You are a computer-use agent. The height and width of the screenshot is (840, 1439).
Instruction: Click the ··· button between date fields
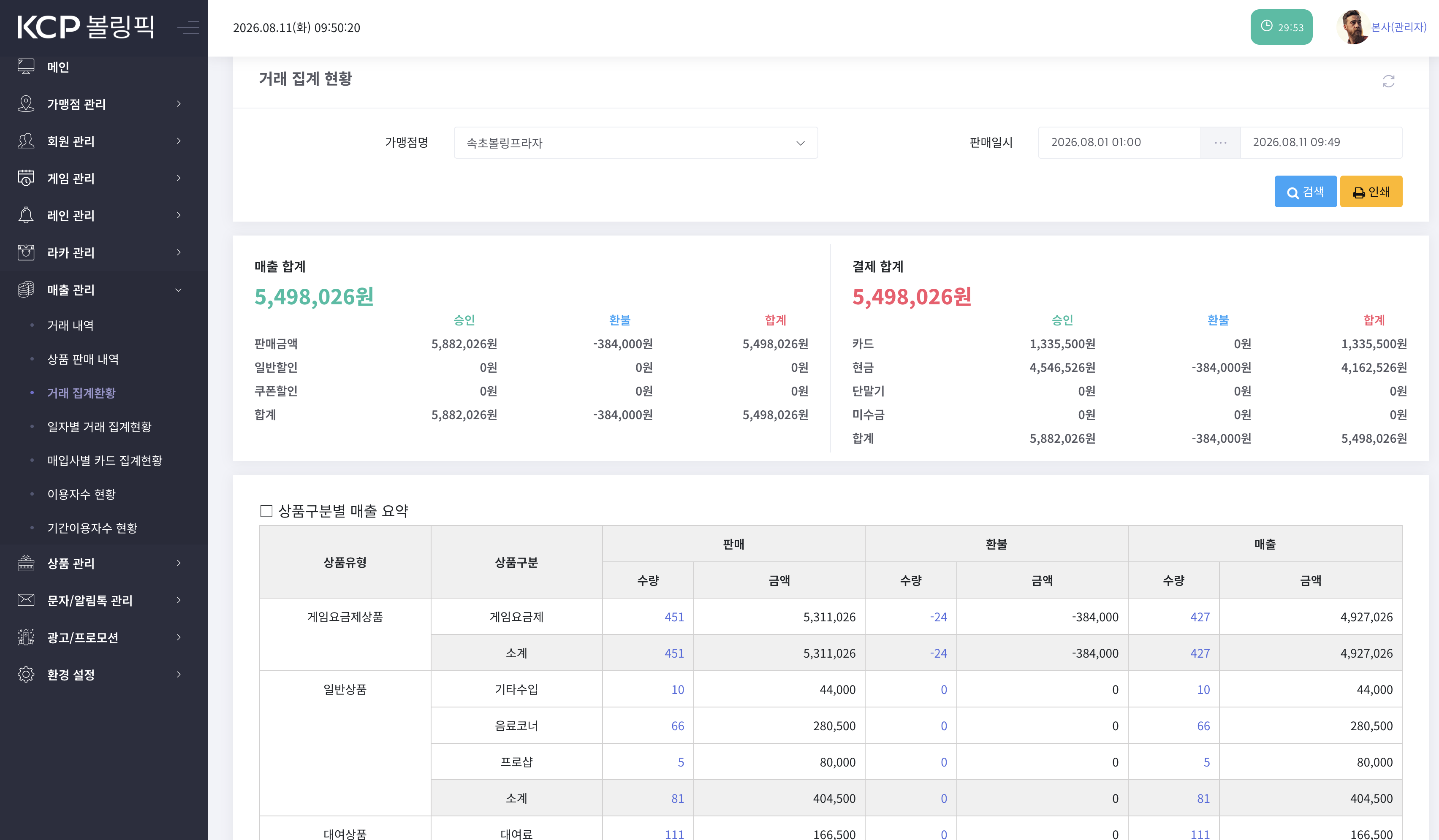[1220, 142]
